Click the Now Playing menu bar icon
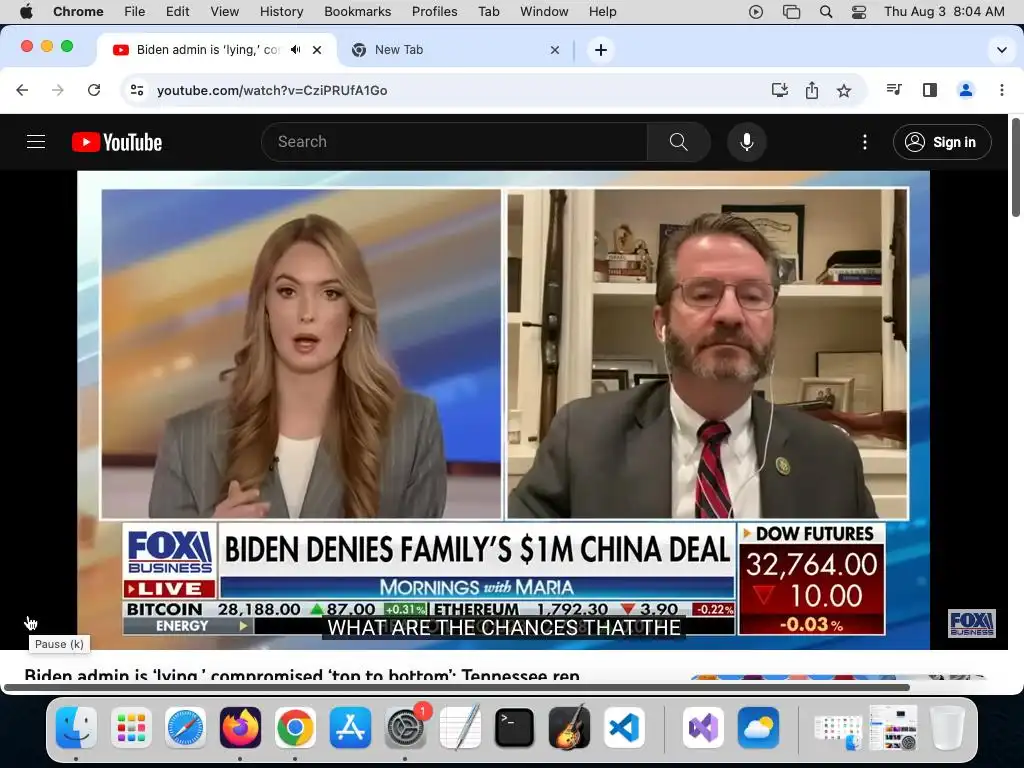1024x768 pixels. 756,12
